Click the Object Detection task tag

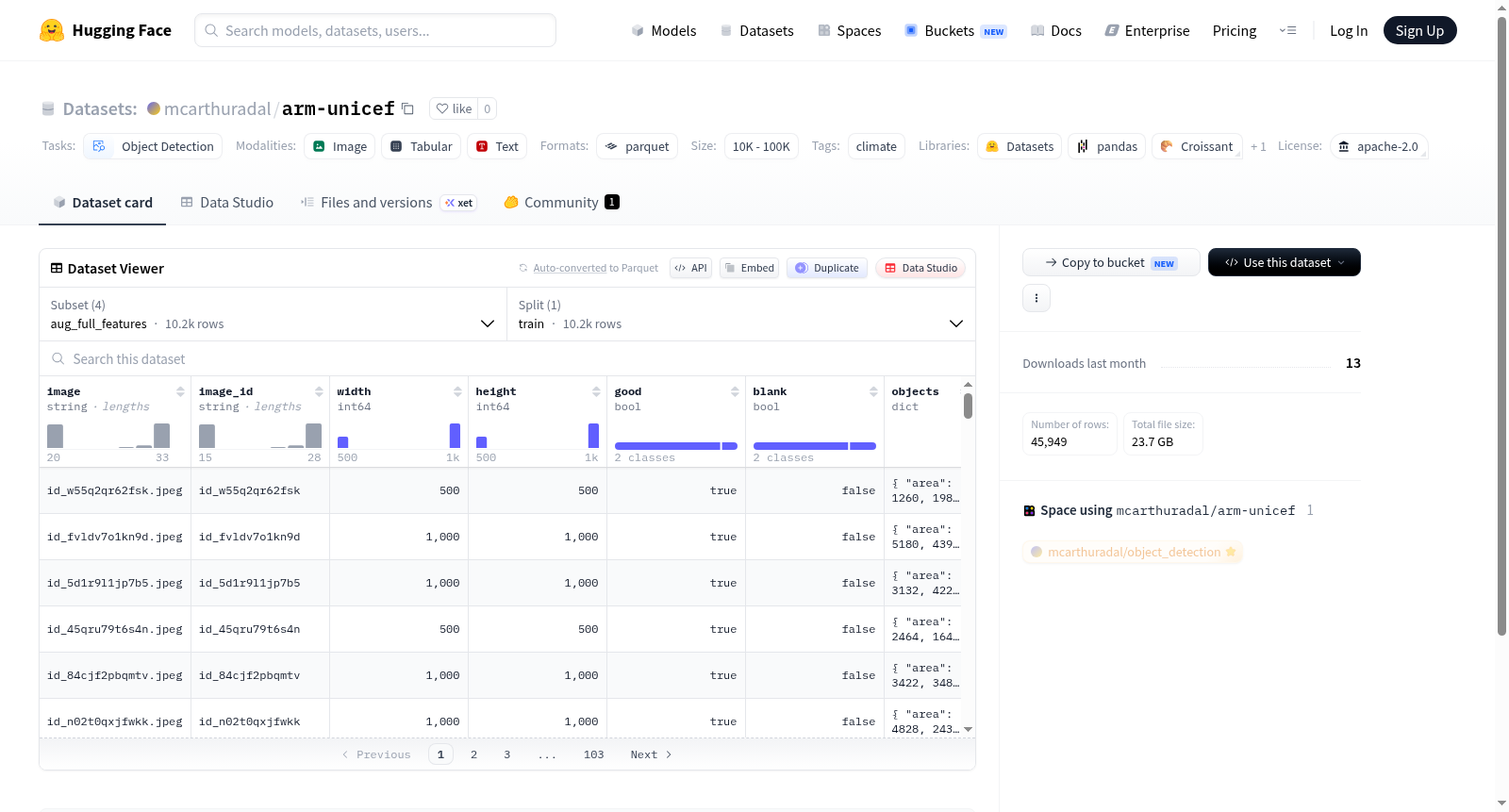point(154,146)
